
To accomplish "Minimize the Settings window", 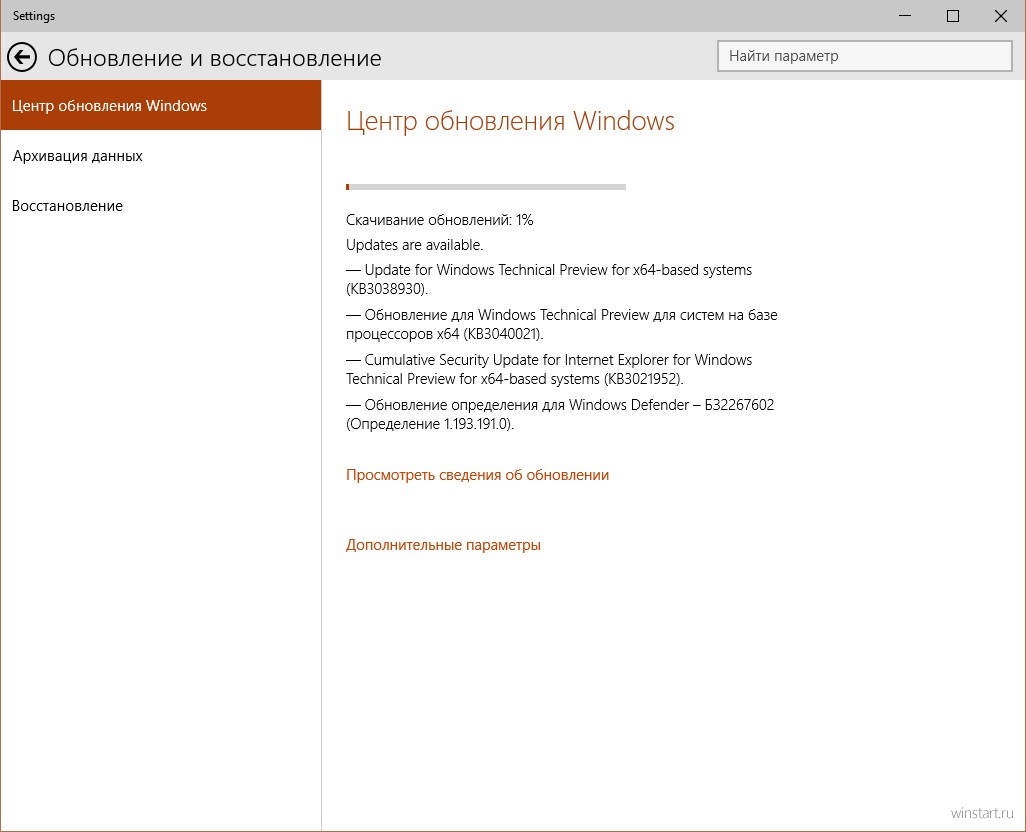I will [x=905, y=16].
